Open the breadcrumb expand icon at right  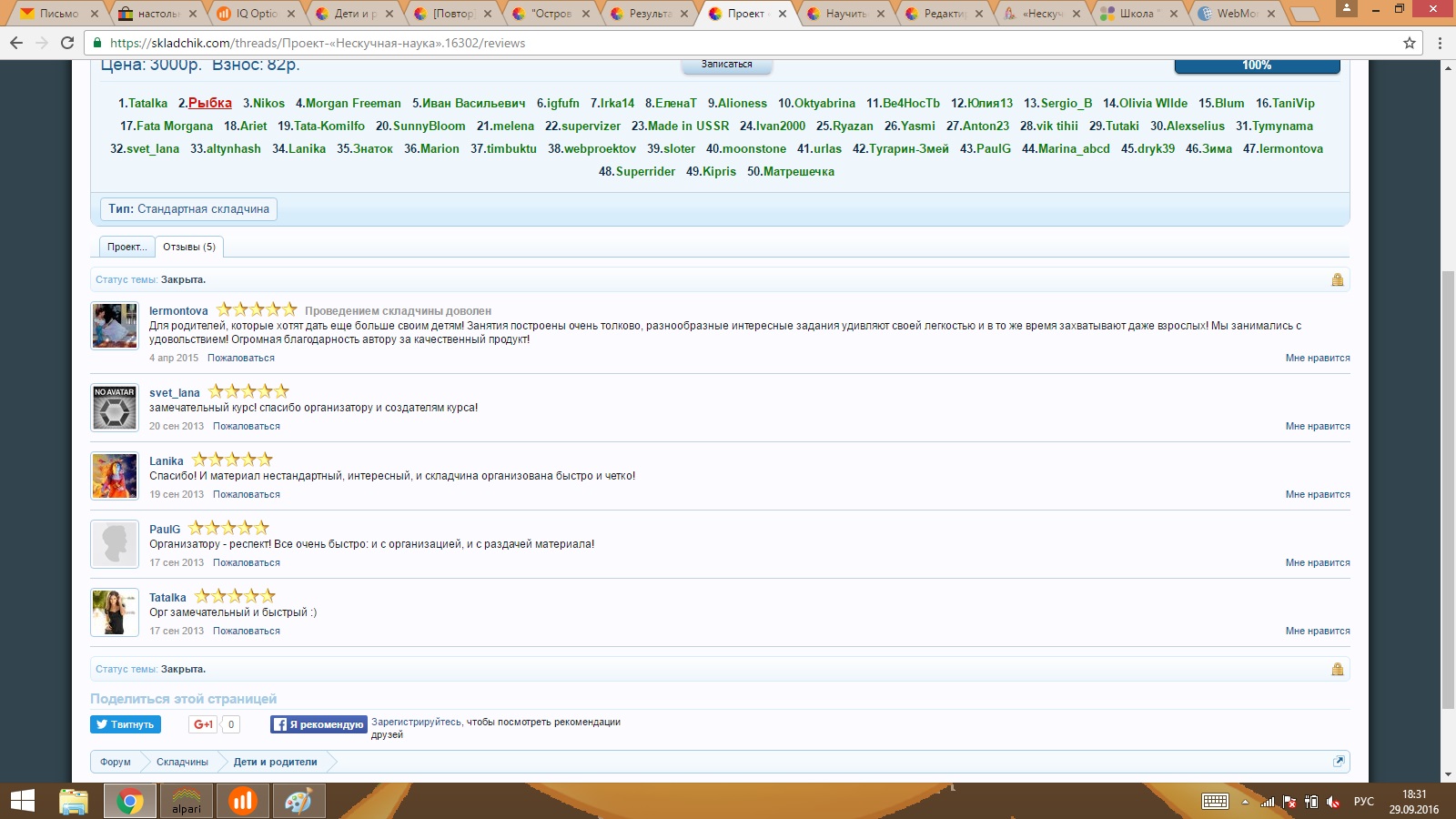coord(1339,762)
